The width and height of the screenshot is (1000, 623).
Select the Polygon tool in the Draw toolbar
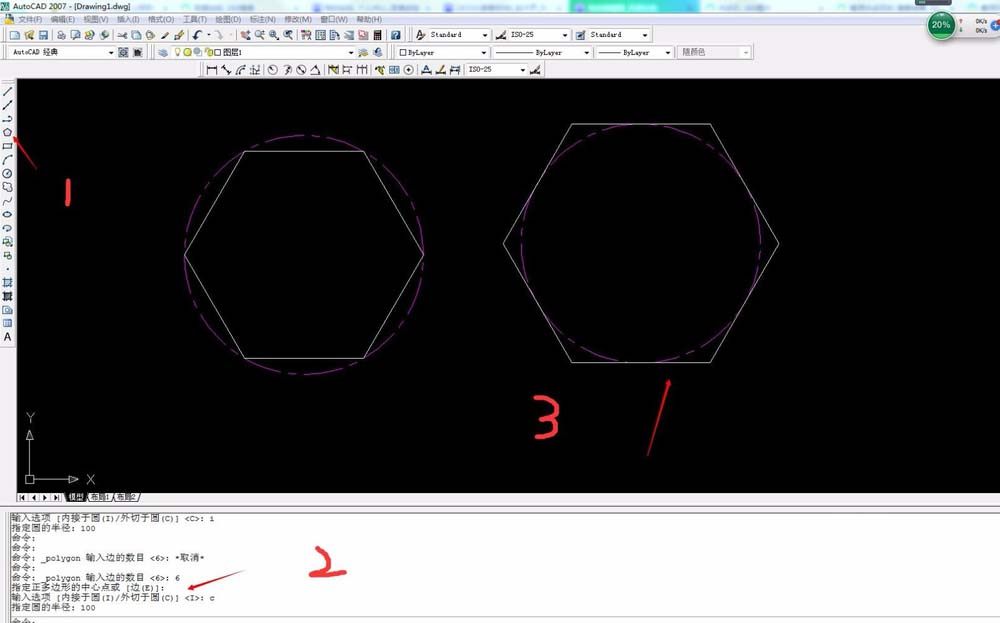7,131
